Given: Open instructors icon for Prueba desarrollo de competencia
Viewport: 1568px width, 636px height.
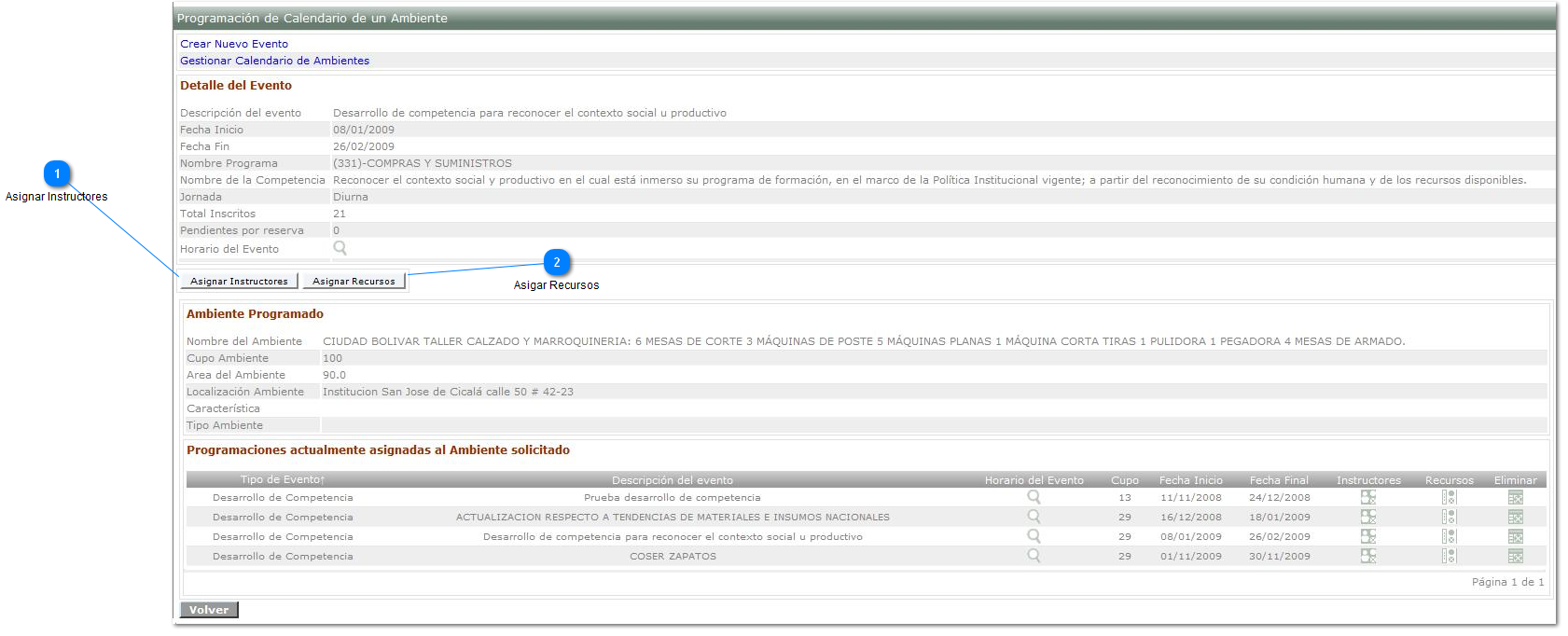Looking at the screenshot, I should 1368,497.
